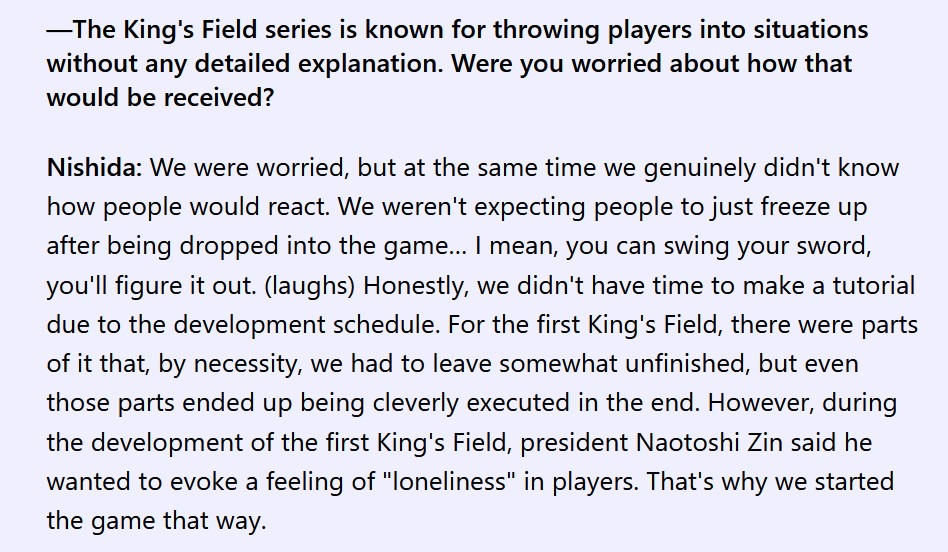Click the word "evoke"

pyautogui.click(x=190, y=482)
